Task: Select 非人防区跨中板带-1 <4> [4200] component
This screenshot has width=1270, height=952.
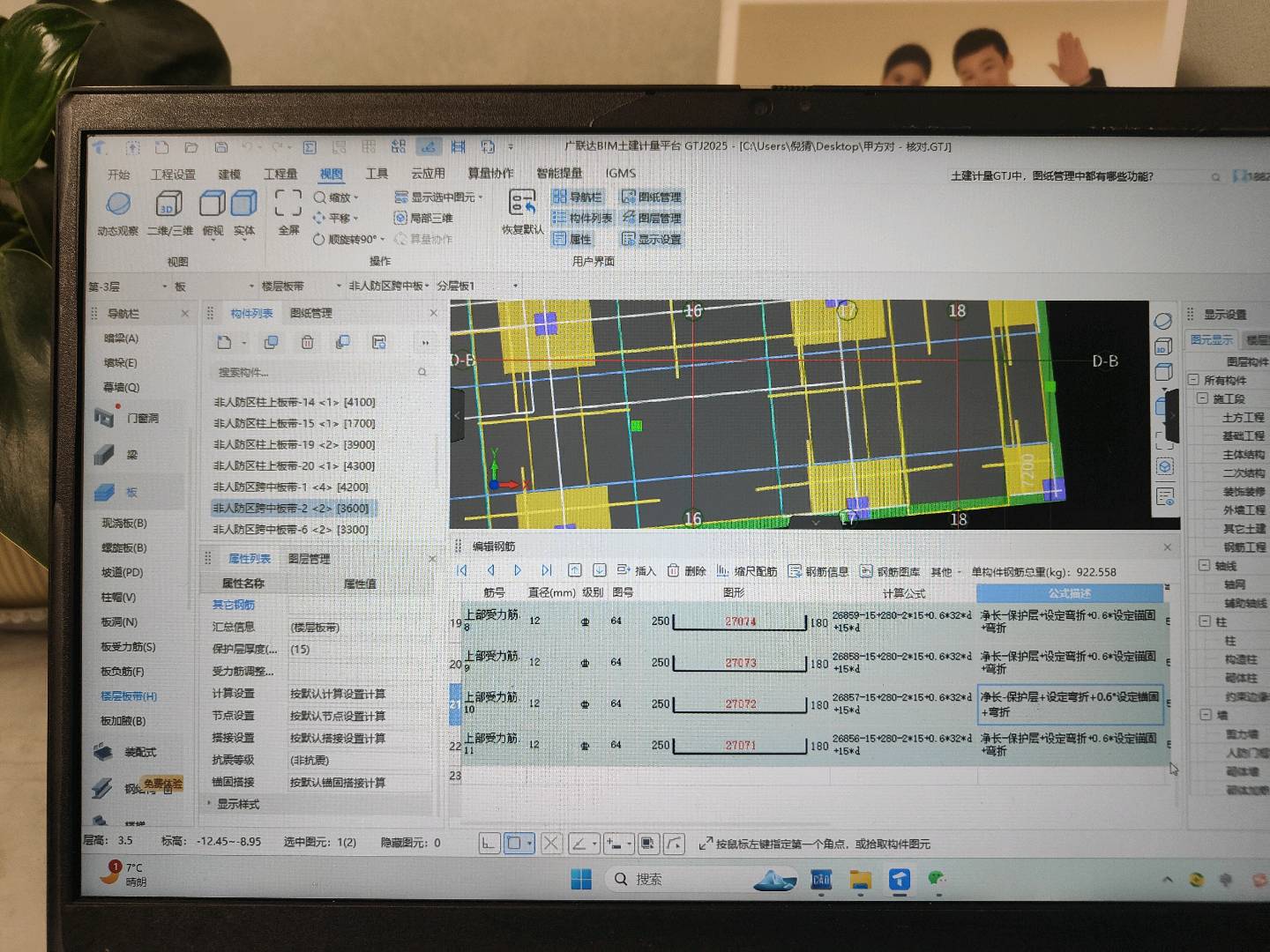Action: pos(291,487)
